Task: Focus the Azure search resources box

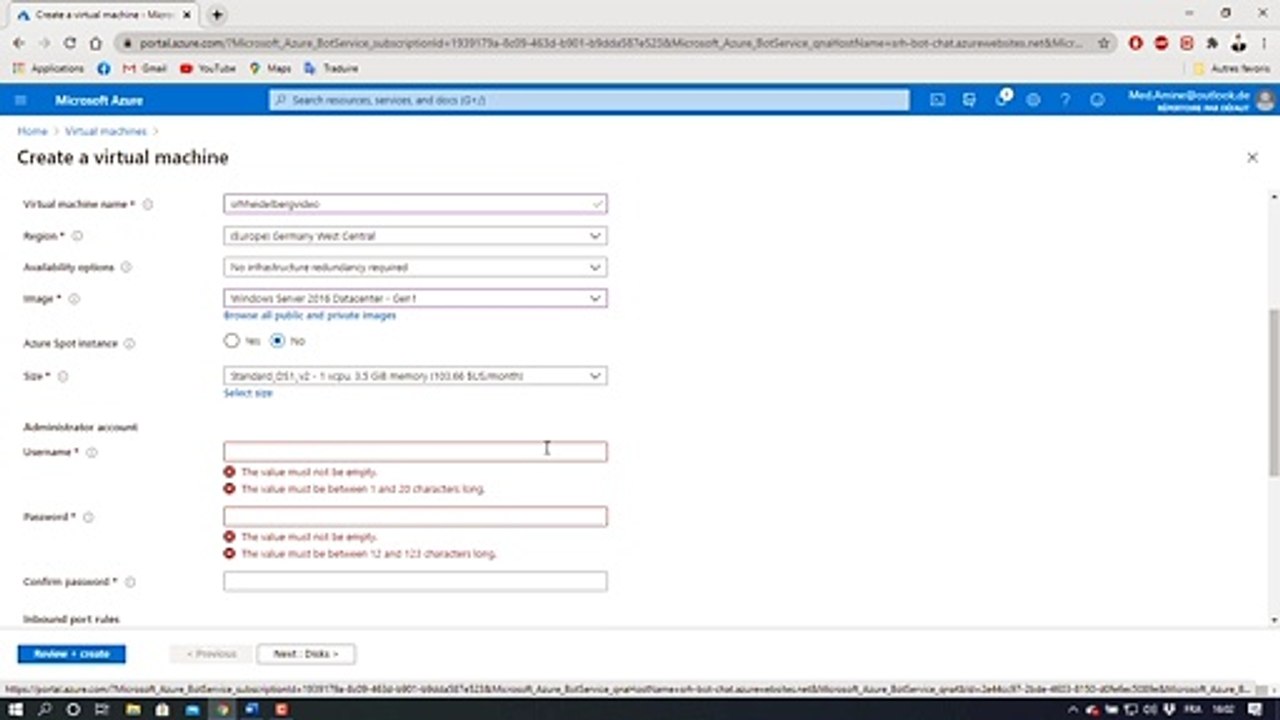Action: click(589, 100)
